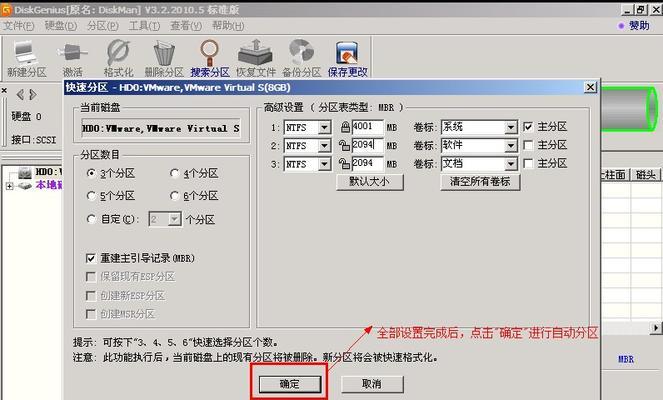
Task: Enable 主分区 checkbox for partition 2
Action: 528,145
